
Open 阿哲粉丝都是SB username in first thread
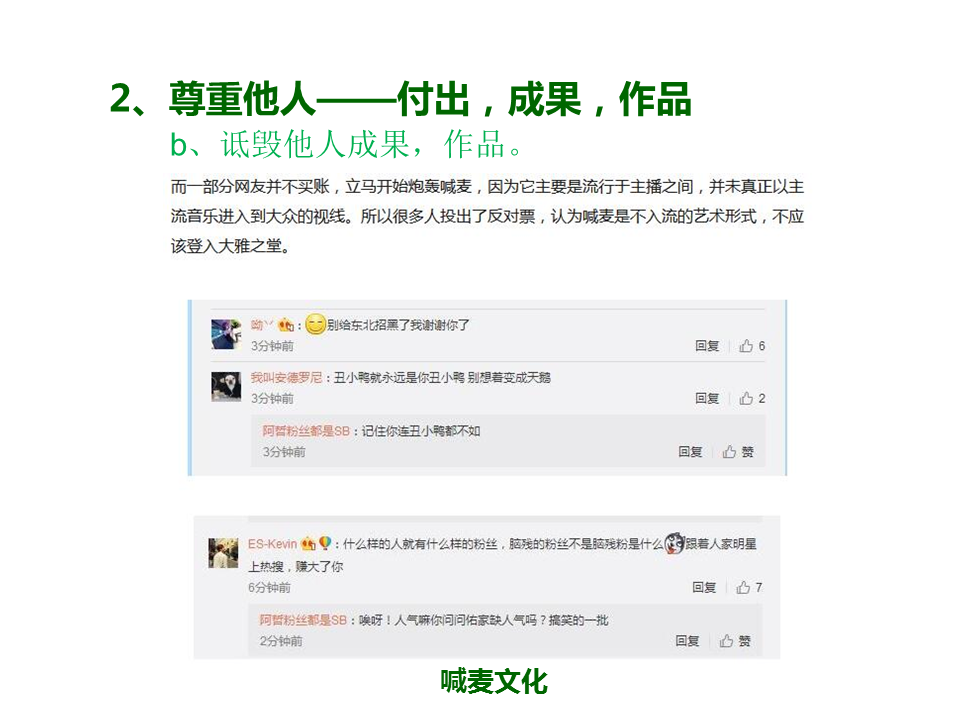[306, 431]
